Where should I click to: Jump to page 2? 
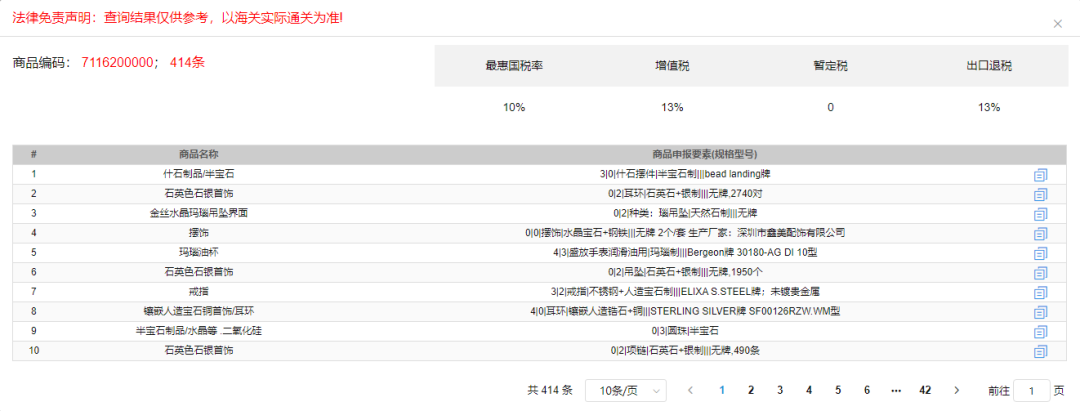[x=751, y=390]
